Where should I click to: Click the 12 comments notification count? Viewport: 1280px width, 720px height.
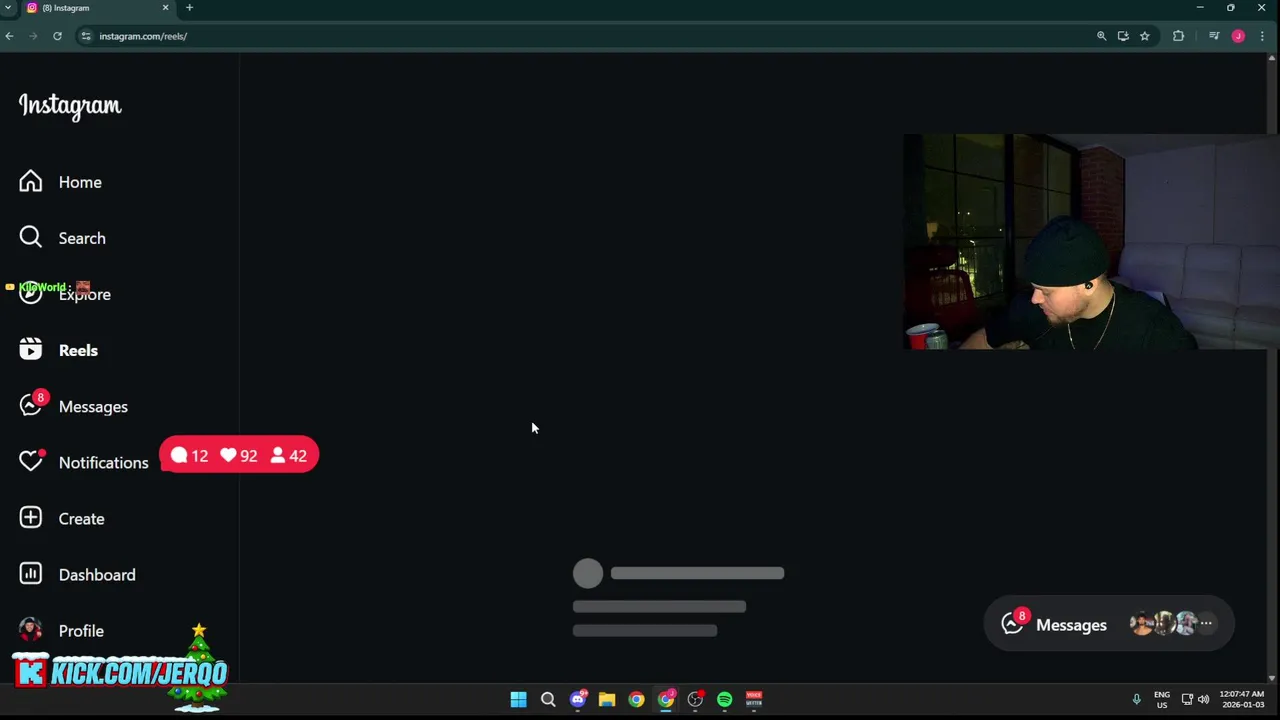coord(190,455)
